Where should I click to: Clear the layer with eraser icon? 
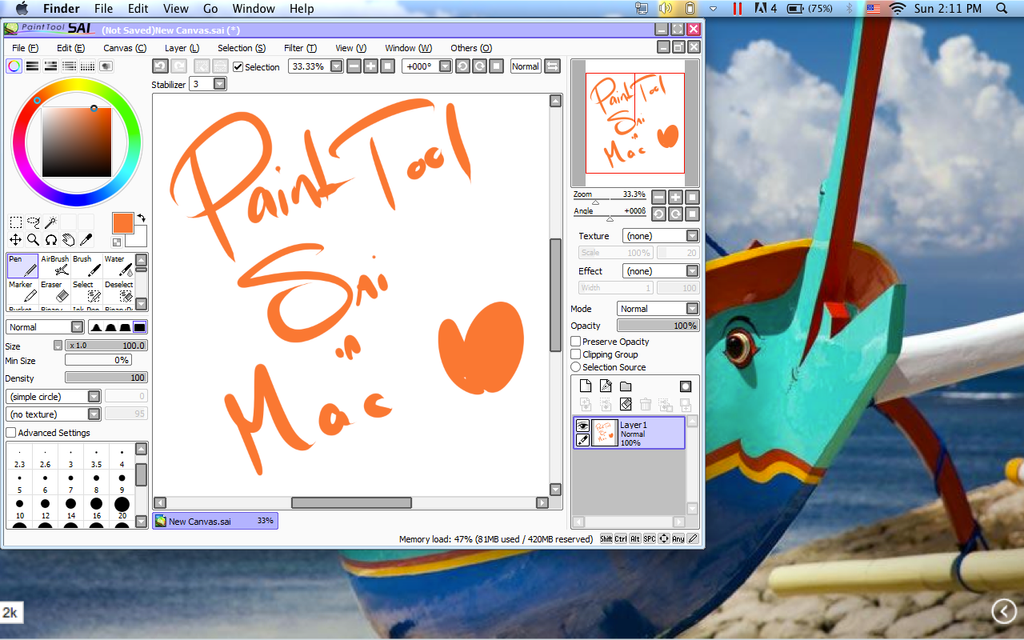click(x=626, y=405)
